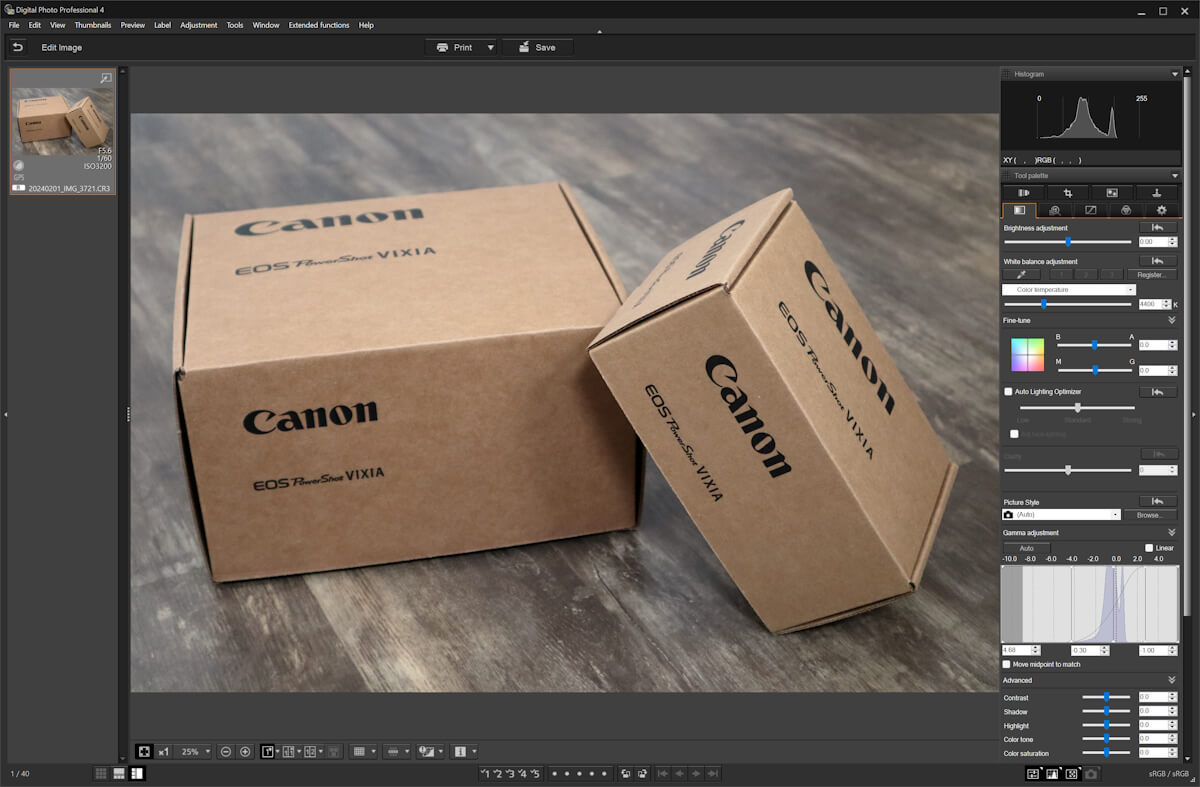Click the Contrast slider

pos(1106,697)
